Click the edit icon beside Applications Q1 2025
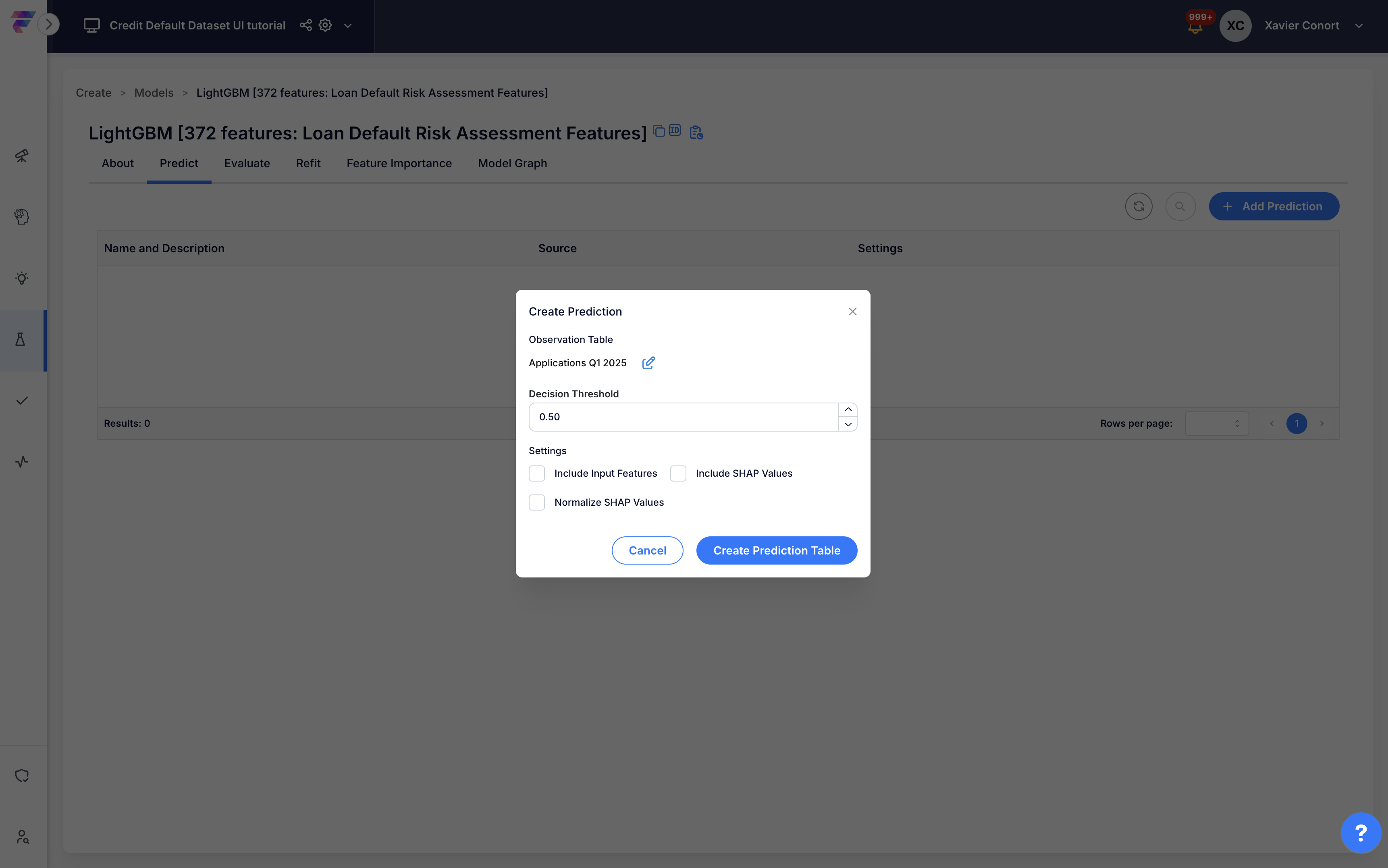The width and height of the screenshot is (1388, 868). (648, 363)
